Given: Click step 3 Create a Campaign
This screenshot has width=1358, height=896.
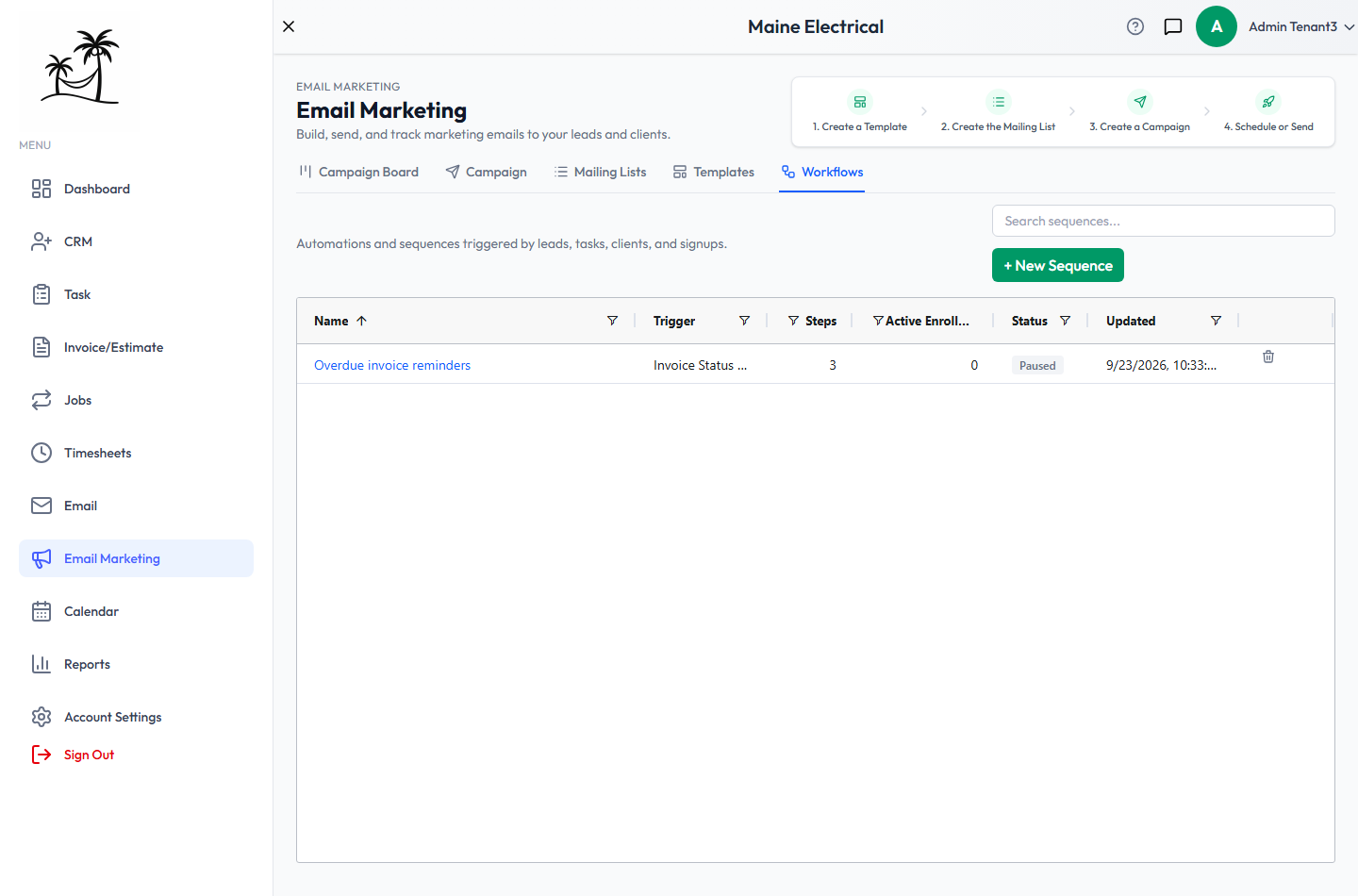Looking at the screenshot, I should [1139, 112].
